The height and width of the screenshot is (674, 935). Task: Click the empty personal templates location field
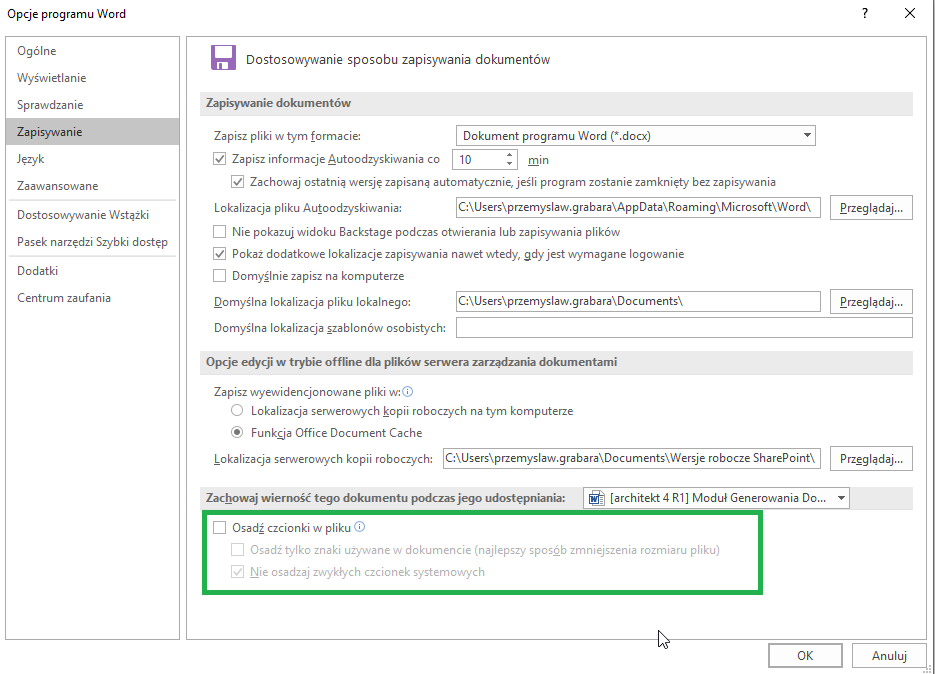pyautogui.click(x=684, y=327)
